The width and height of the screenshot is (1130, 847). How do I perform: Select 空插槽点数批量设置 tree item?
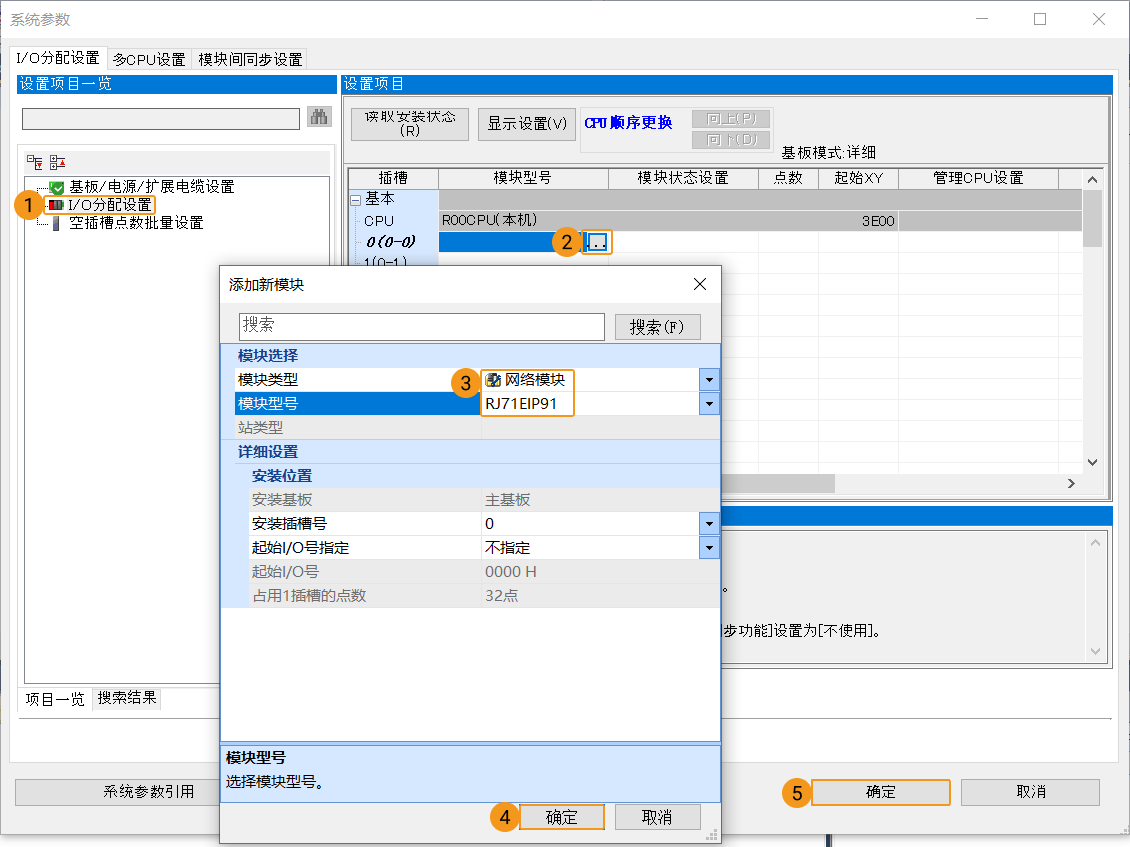click(x=136, y=223)
